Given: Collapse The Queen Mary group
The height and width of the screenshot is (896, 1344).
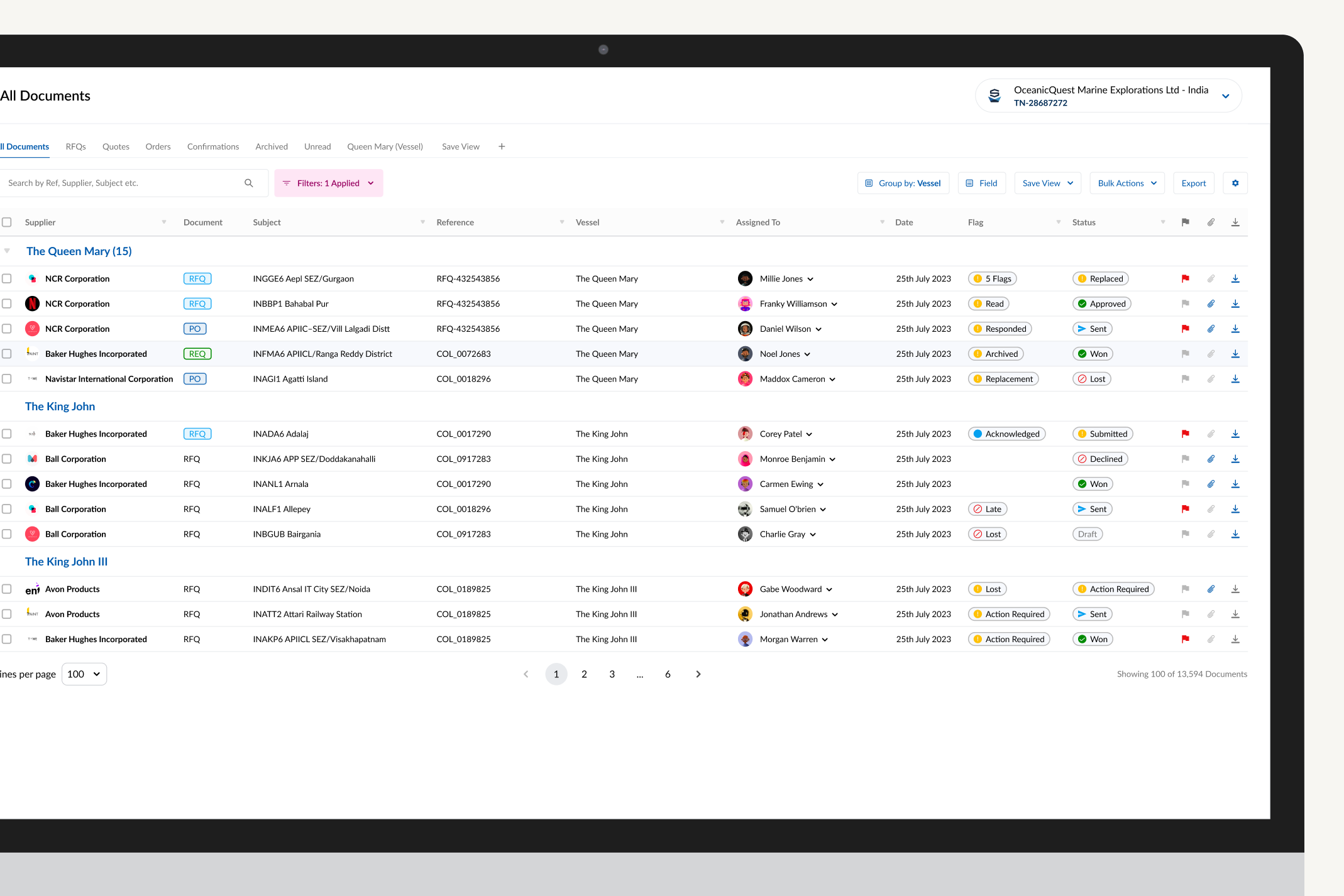Looking at the screenshot, I should pos(7,251).
